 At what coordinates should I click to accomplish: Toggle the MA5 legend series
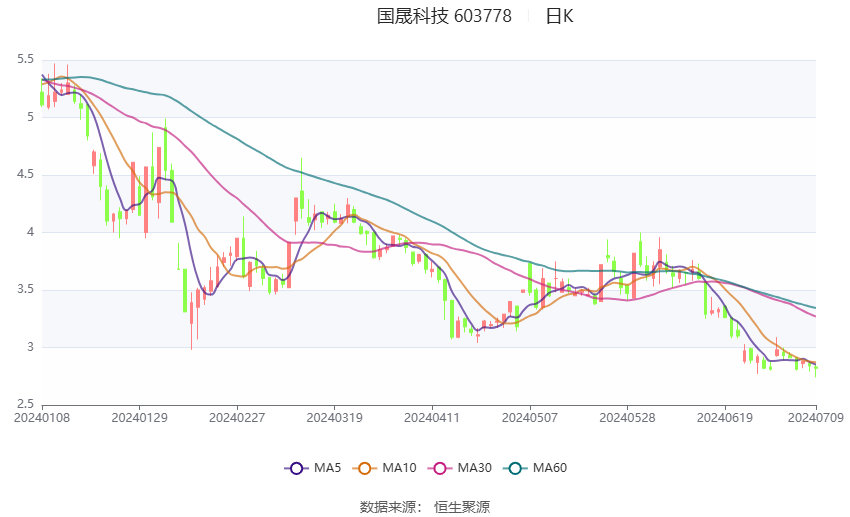313,468
